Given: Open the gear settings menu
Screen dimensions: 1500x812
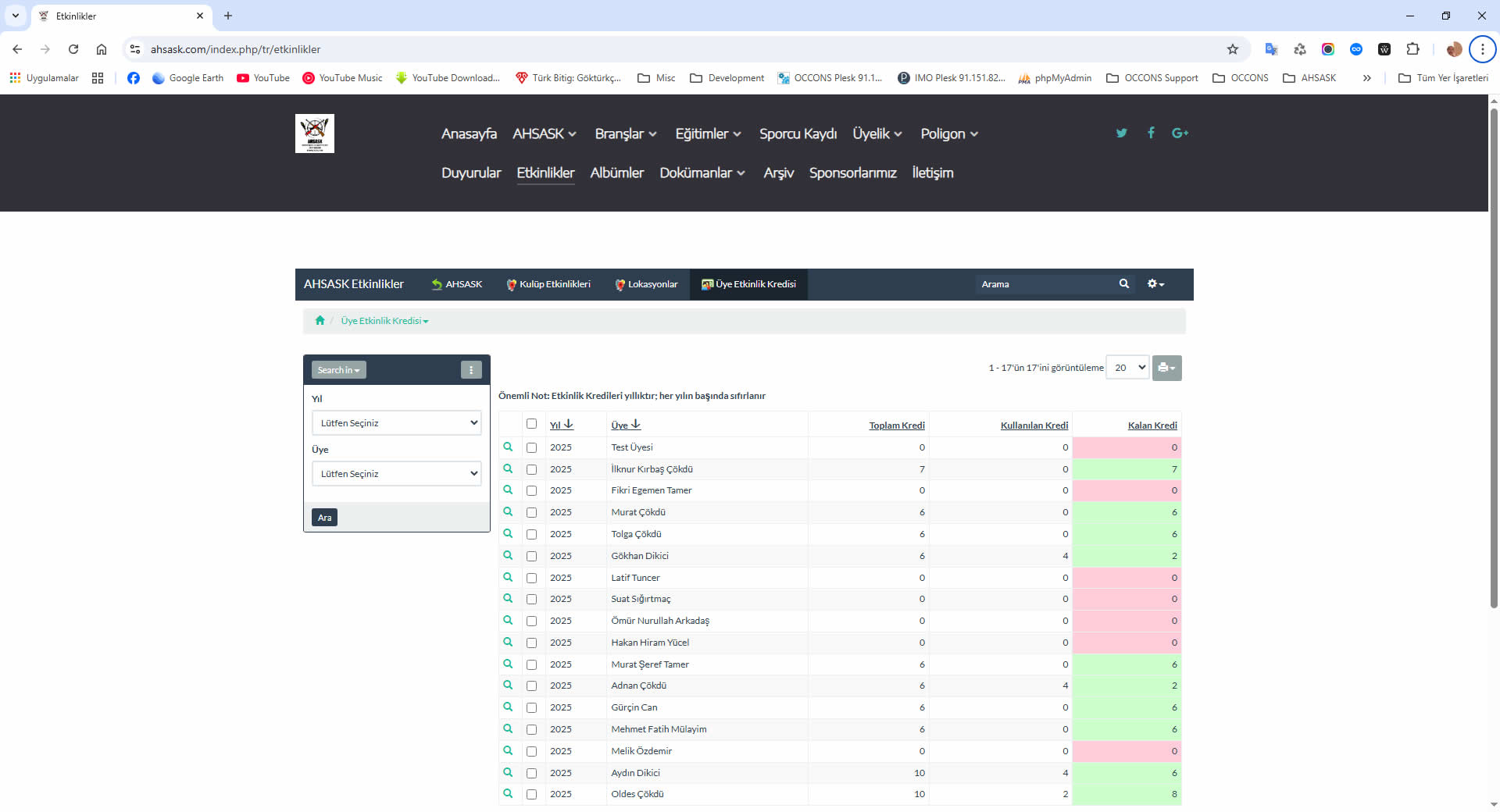Looking at the screenshot, I should 1155,284.
